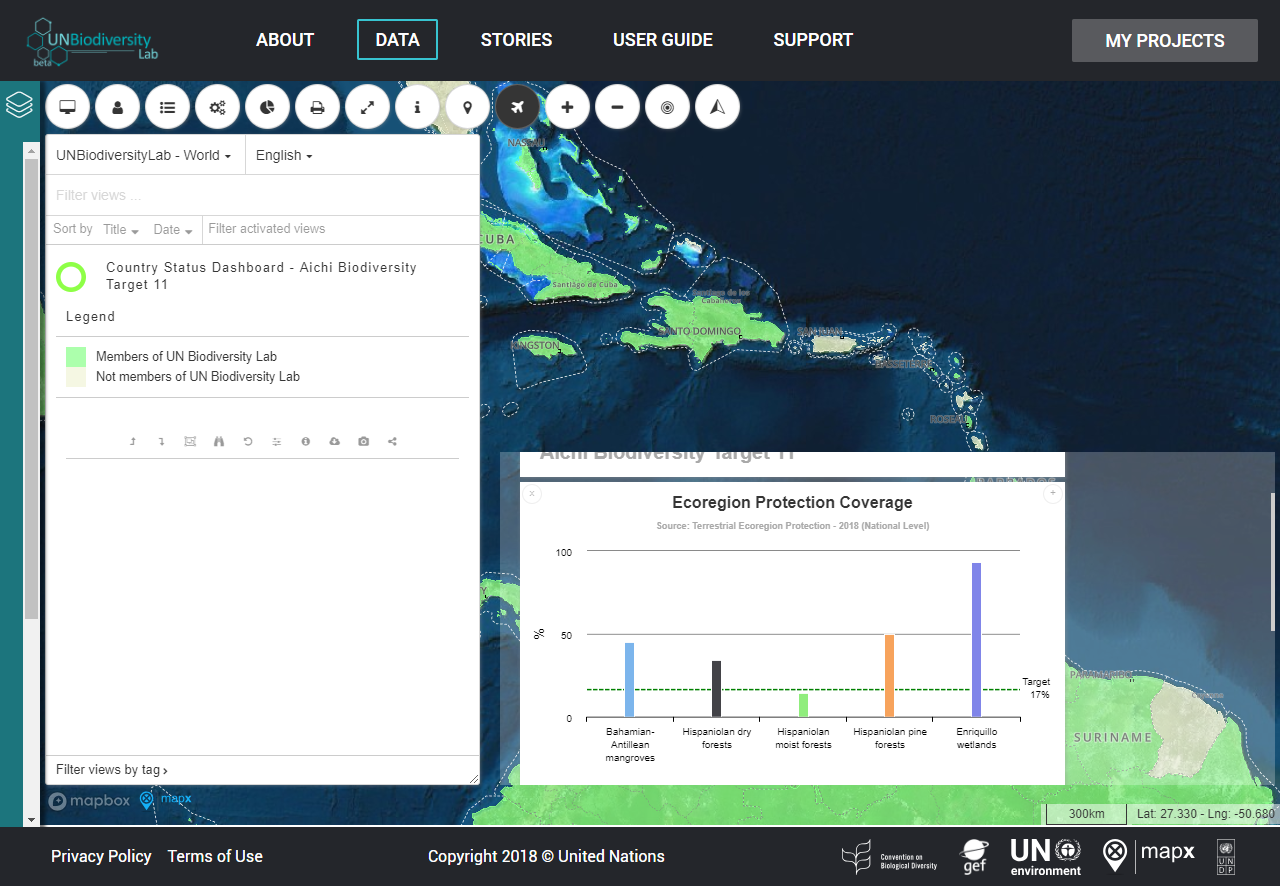This screenshot has width=1280, height=886.
Task: Deactivate the Country Status Dashboard view
Action: click(x=71, y=276)
